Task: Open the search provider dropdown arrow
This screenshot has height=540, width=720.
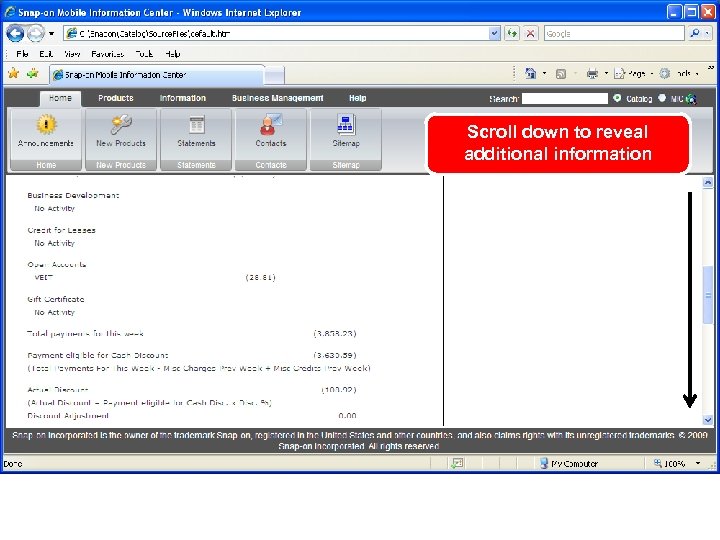Action: (x=707, y=34)
